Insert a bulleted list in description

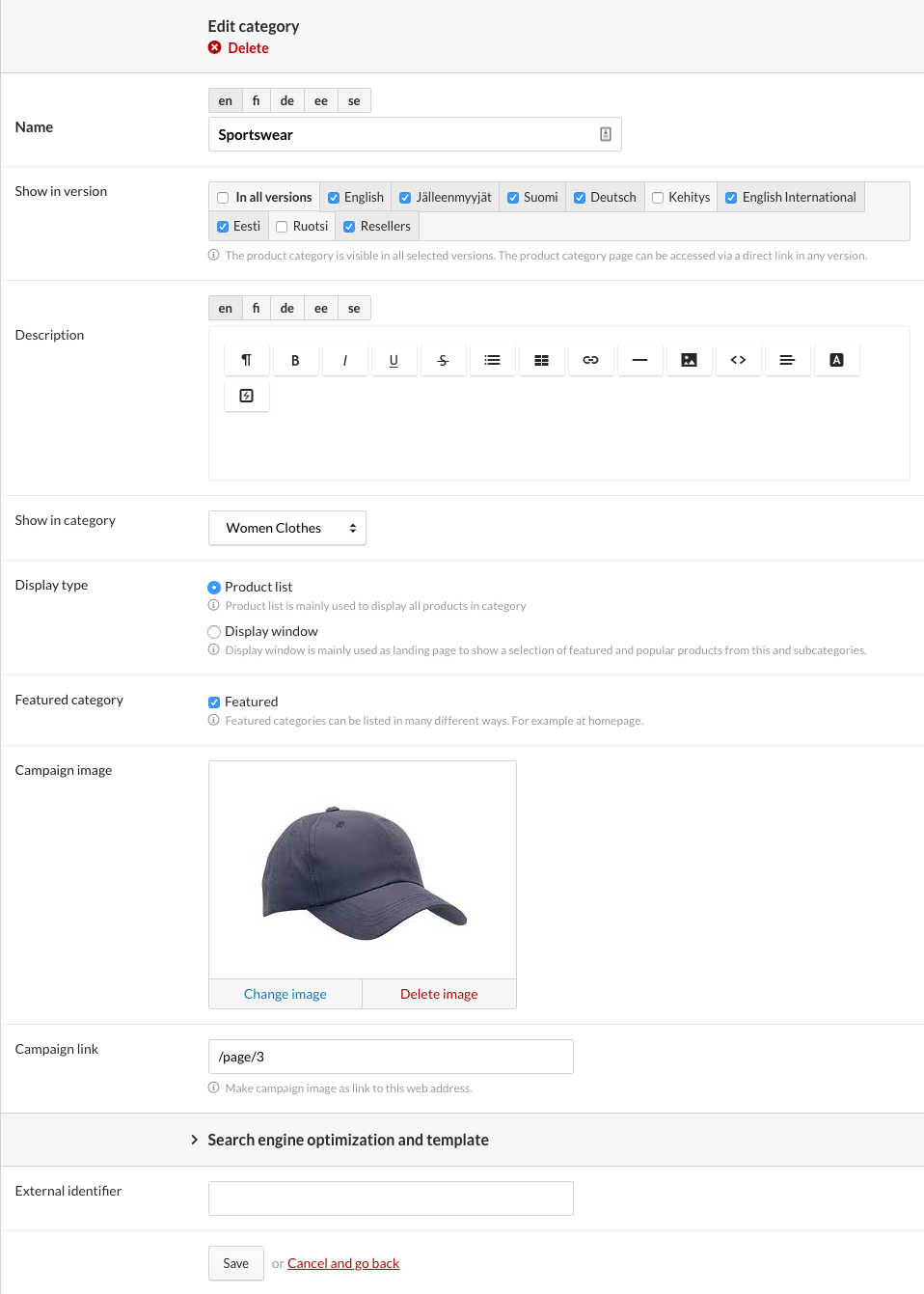492,360
